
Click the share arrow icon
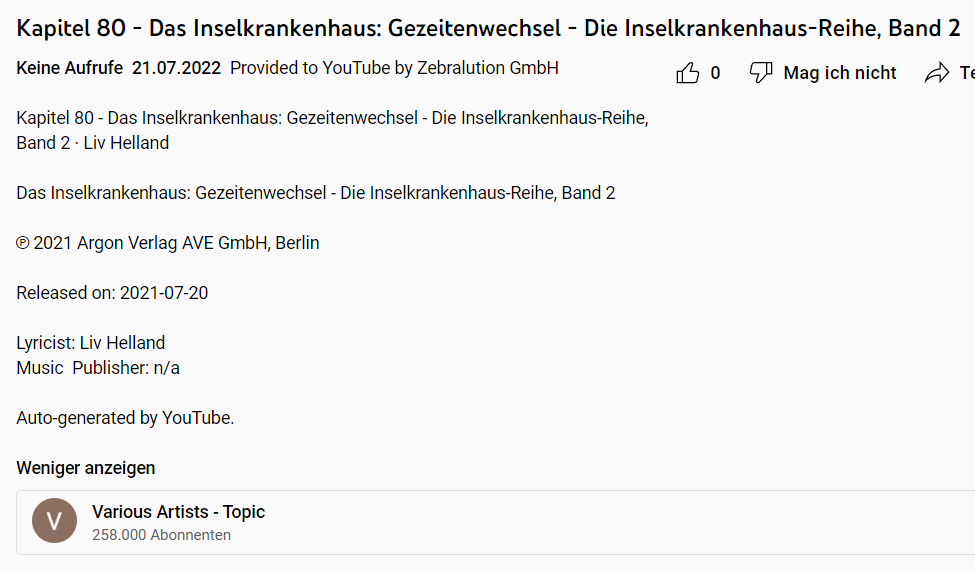click(937, 73)
